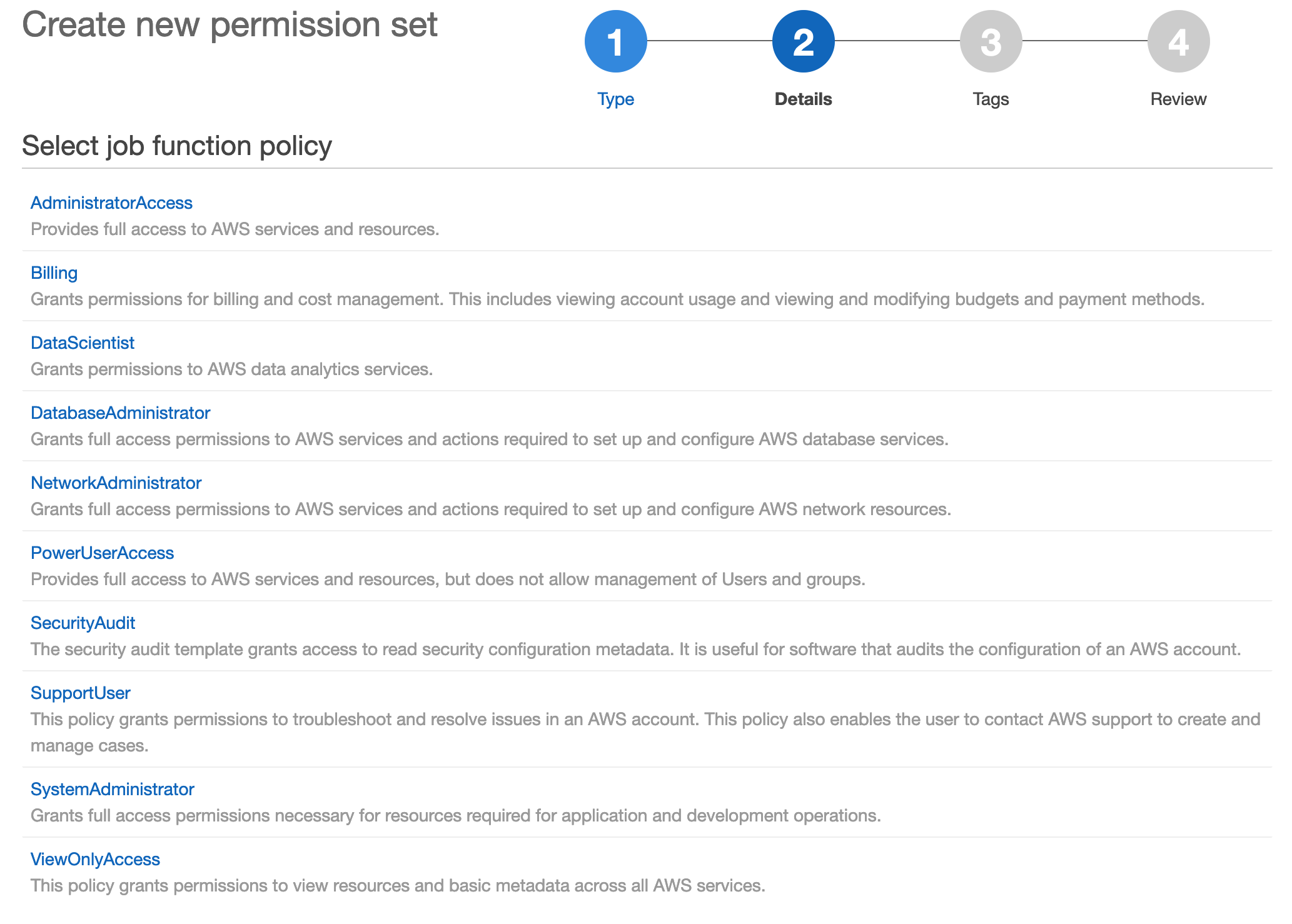The width and height of the screenshot is (1292, 924).
Task: Click the Details step label
Action: pyautogui.click(x=803, y=99)
